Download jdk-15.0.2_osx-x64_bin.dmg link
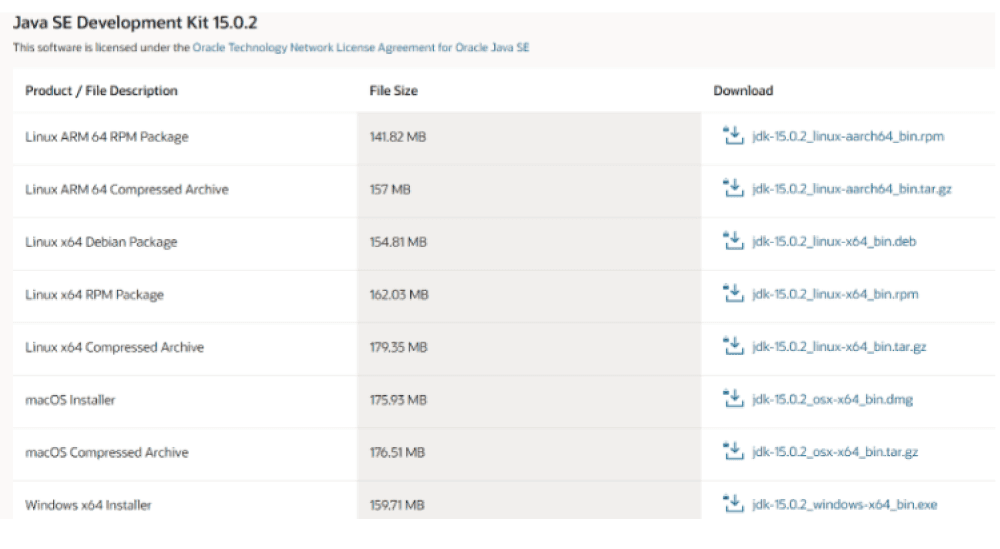The height and width of the screenshot is (549, 1000). coord(833,399)
